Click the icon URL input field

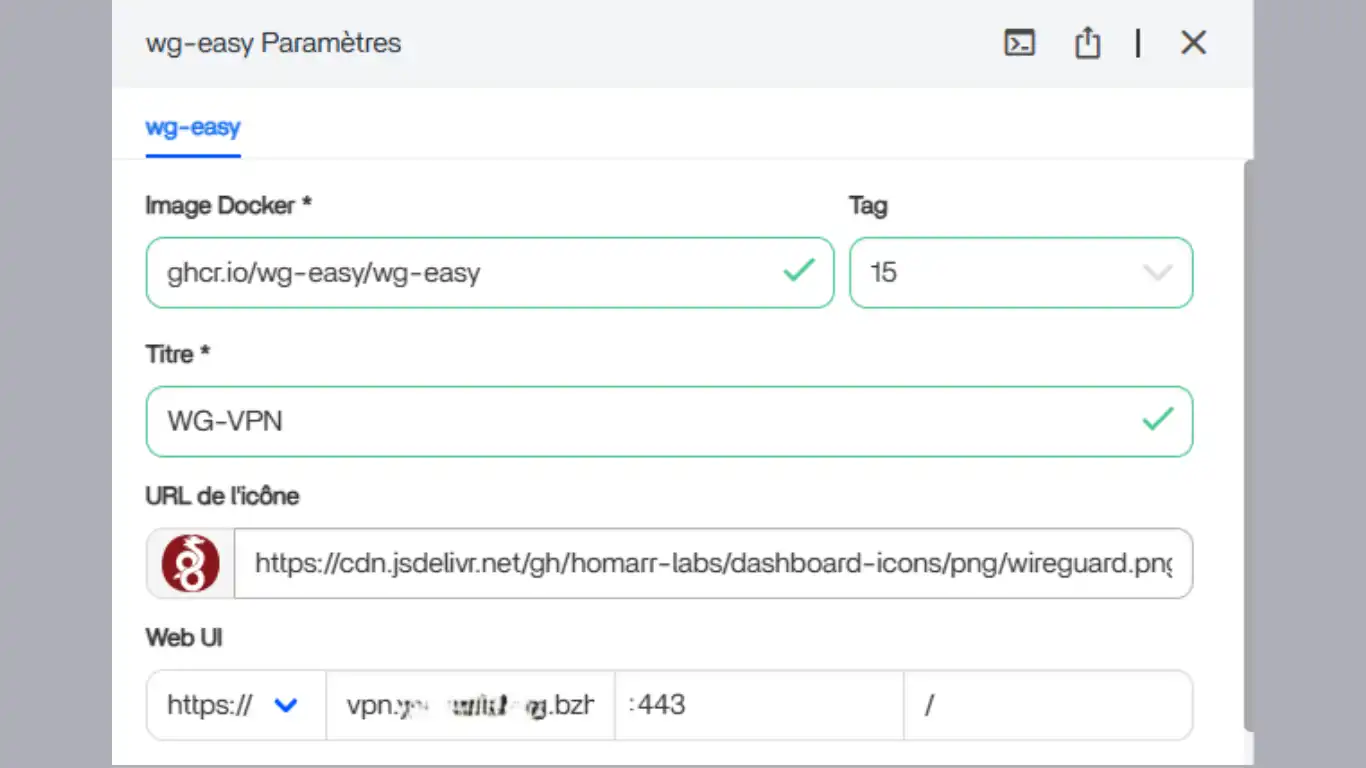[712, 564]
